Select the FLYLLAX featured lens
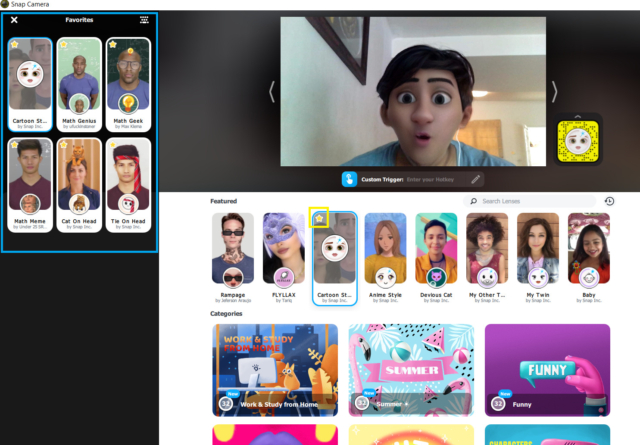The width and height of the screenshot is (640, 445). click(284, 258)
